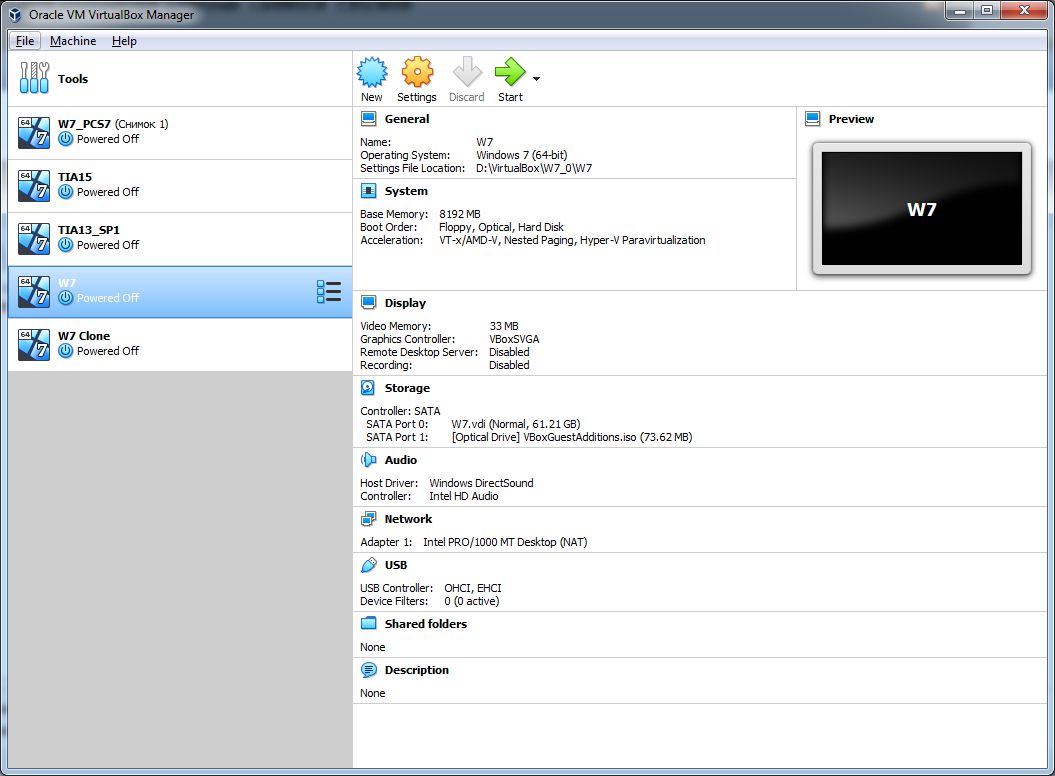
Task: Click the Tools label in sidebar
Action: point(73,79)
